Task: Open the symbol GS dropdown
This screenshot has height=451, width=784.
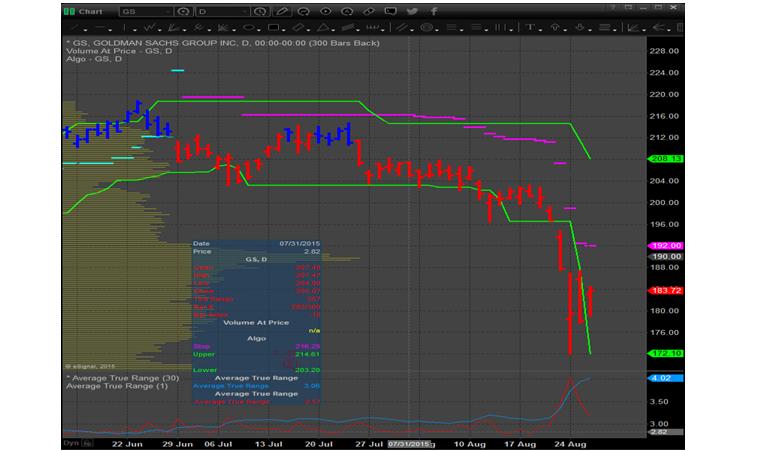Action: pos(168,11)
